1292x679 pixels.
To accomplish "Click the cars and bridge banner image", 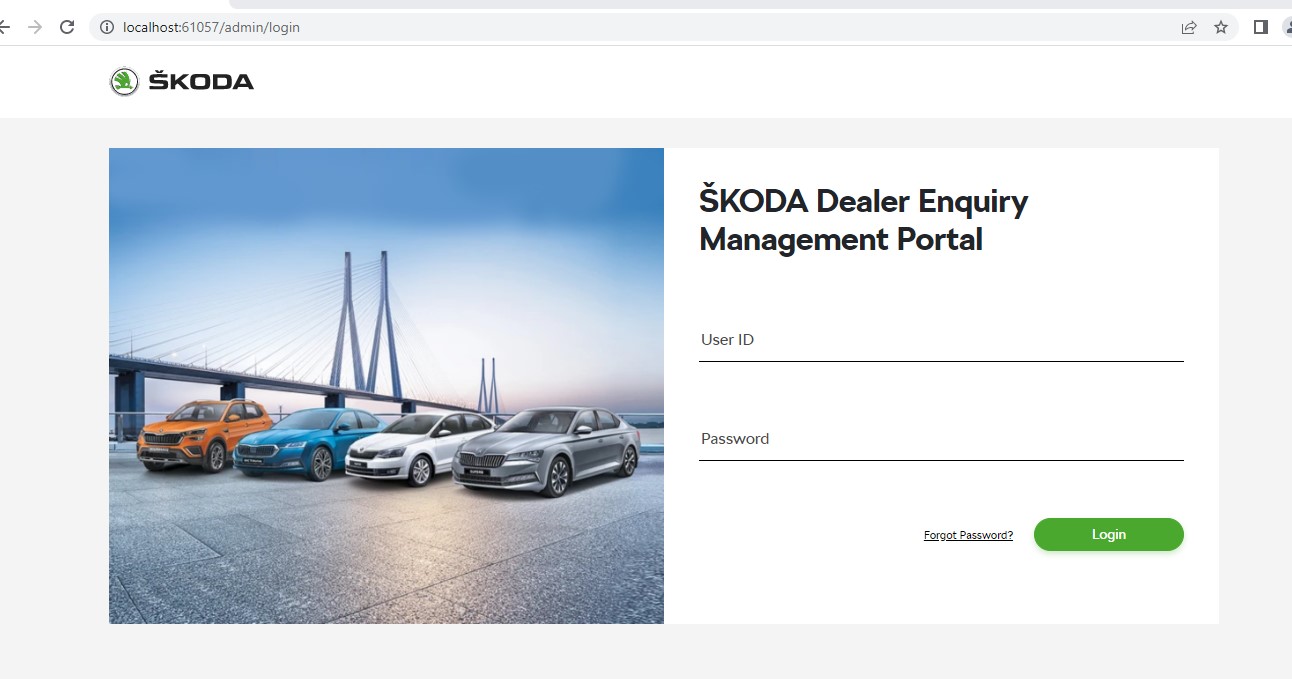I will (386, 386).
